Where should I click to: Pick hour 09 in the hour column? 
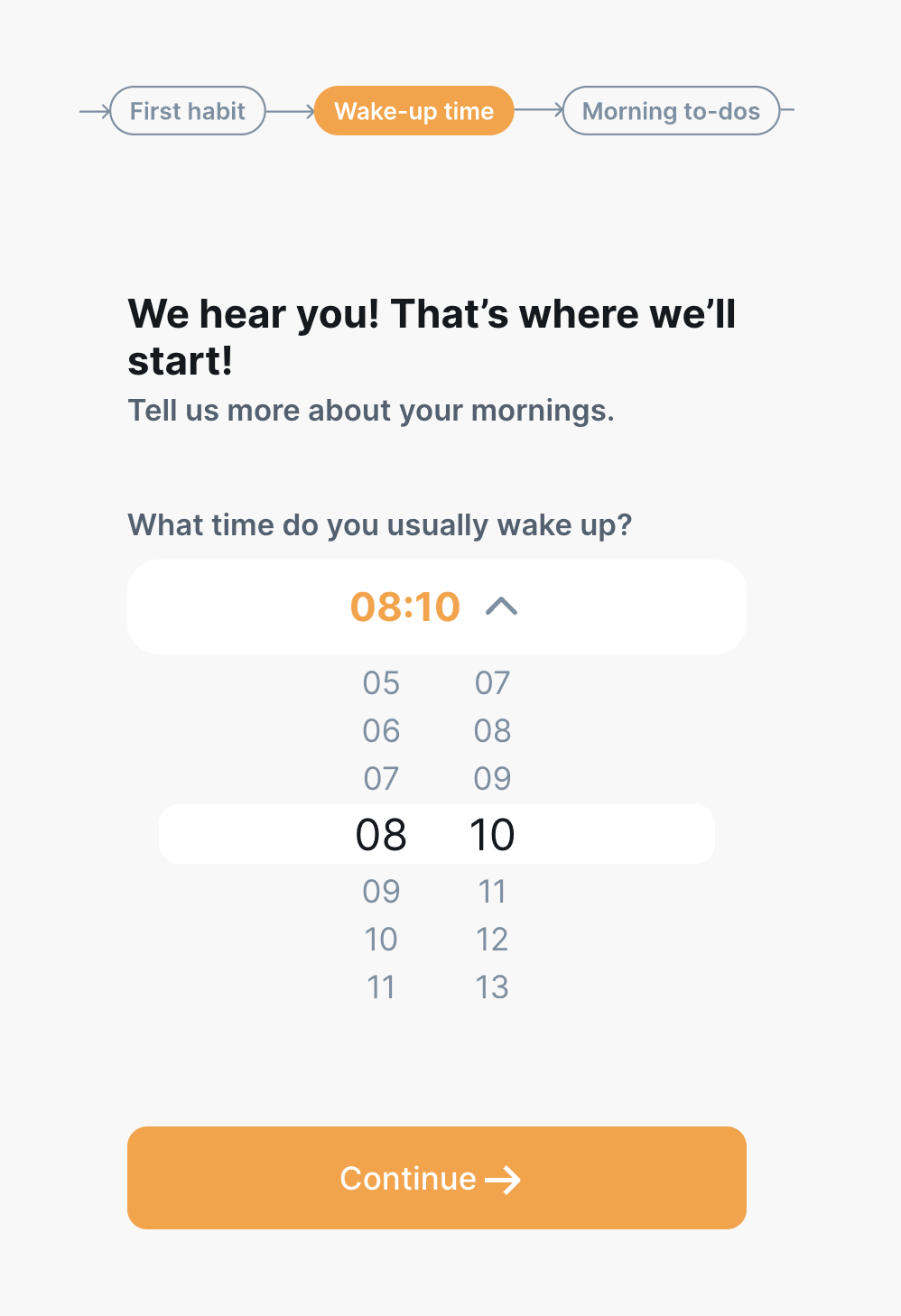point(381,892)
